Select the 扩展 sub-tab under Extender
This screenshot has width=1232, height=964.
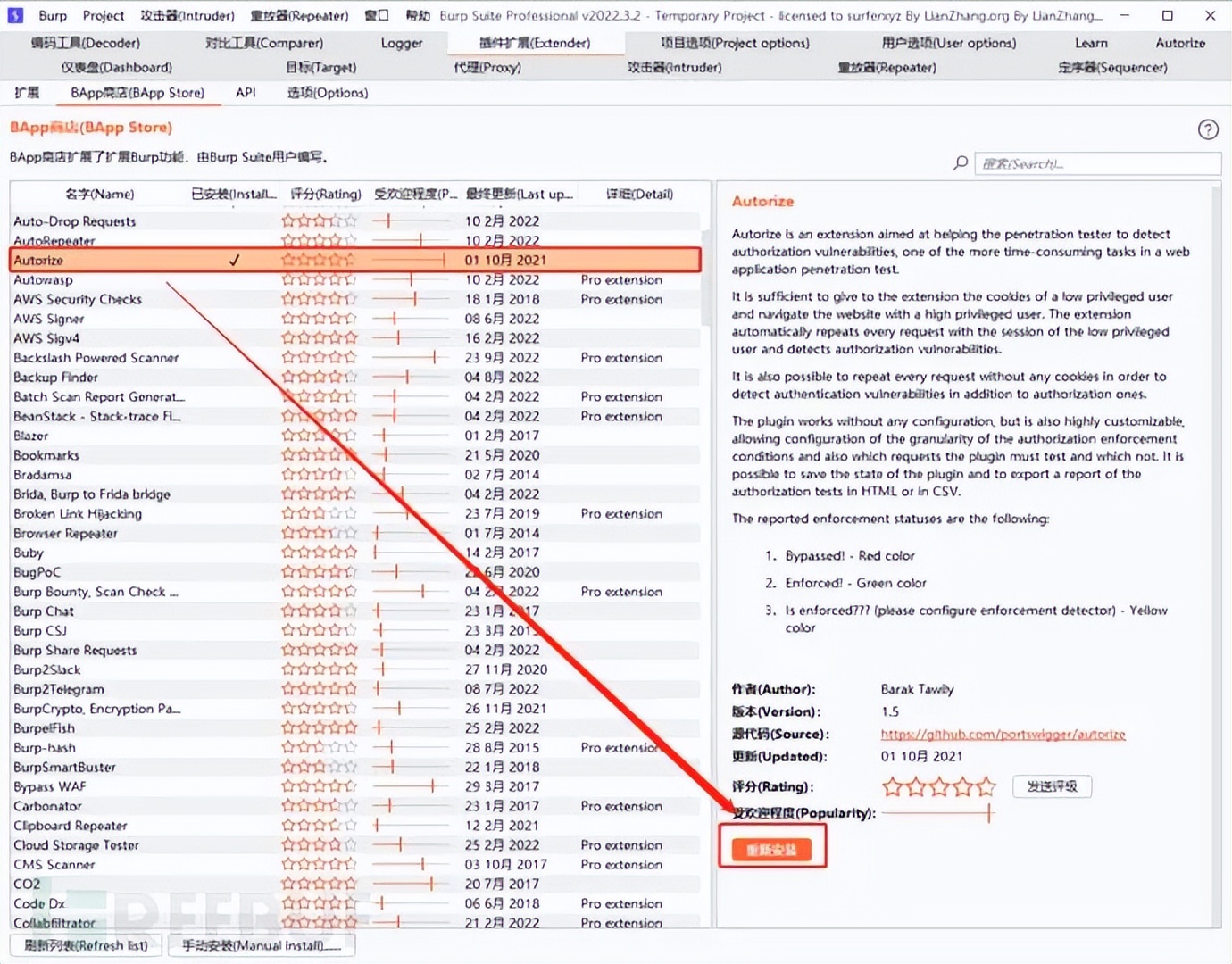pos(27,93)
